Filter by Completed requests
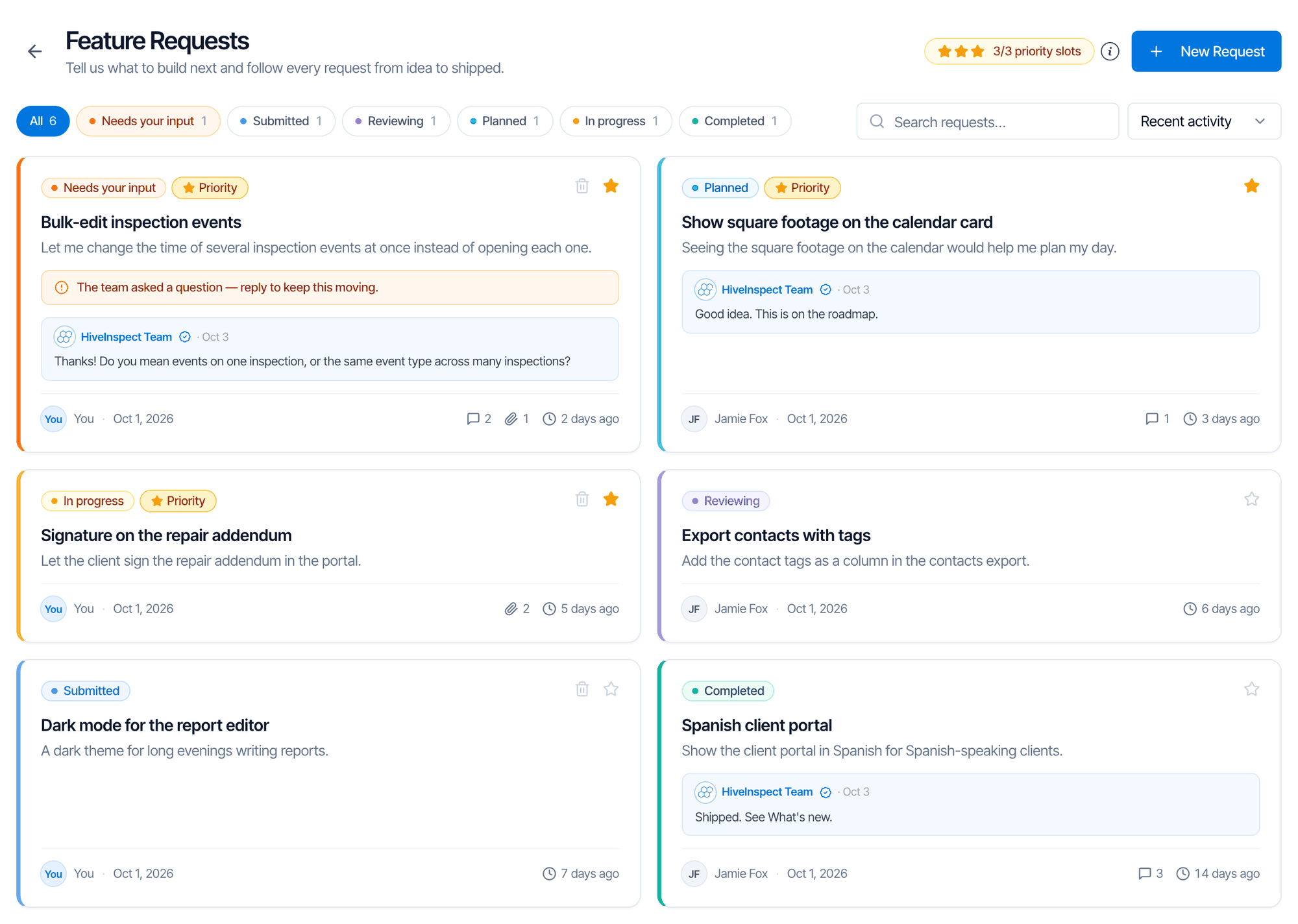This screenshot has height=924, width=1298. point(735,121)
